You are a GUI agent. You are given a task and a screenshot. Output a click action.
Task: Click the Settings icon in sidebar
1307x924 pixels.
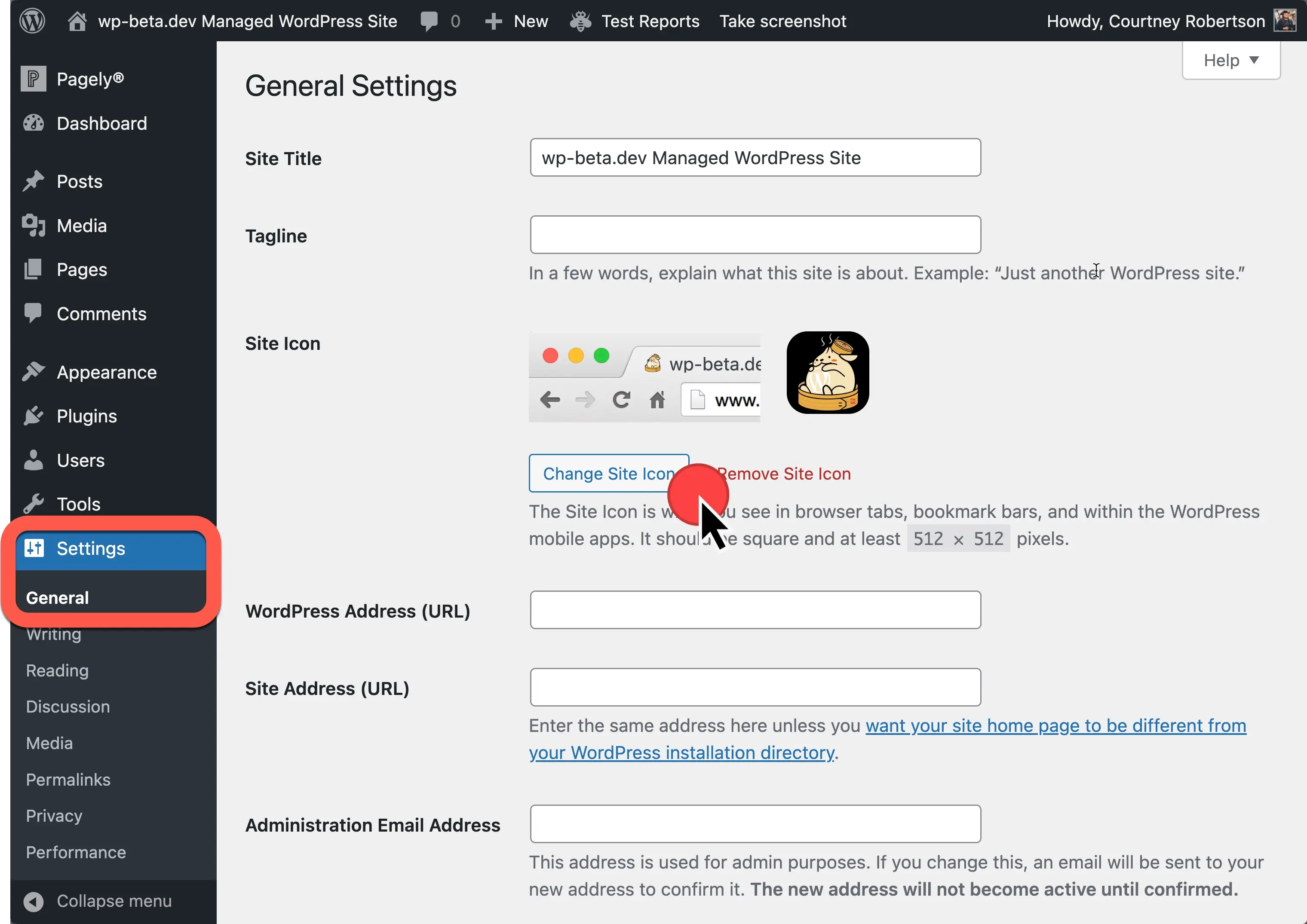point(34,548)
